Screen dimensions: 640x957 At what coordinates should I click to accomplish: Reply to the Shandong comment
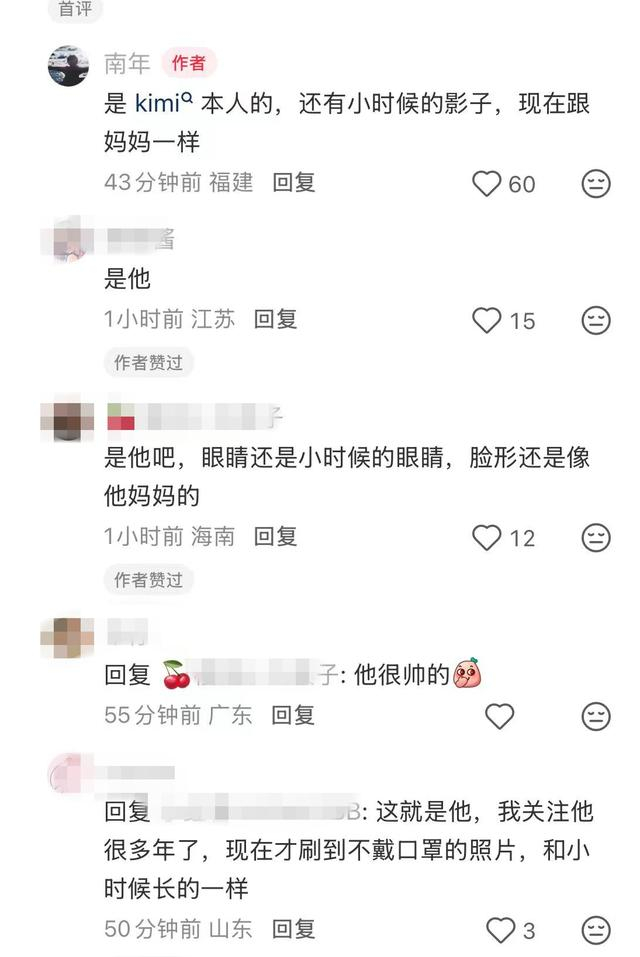click(x=293, y=929)
